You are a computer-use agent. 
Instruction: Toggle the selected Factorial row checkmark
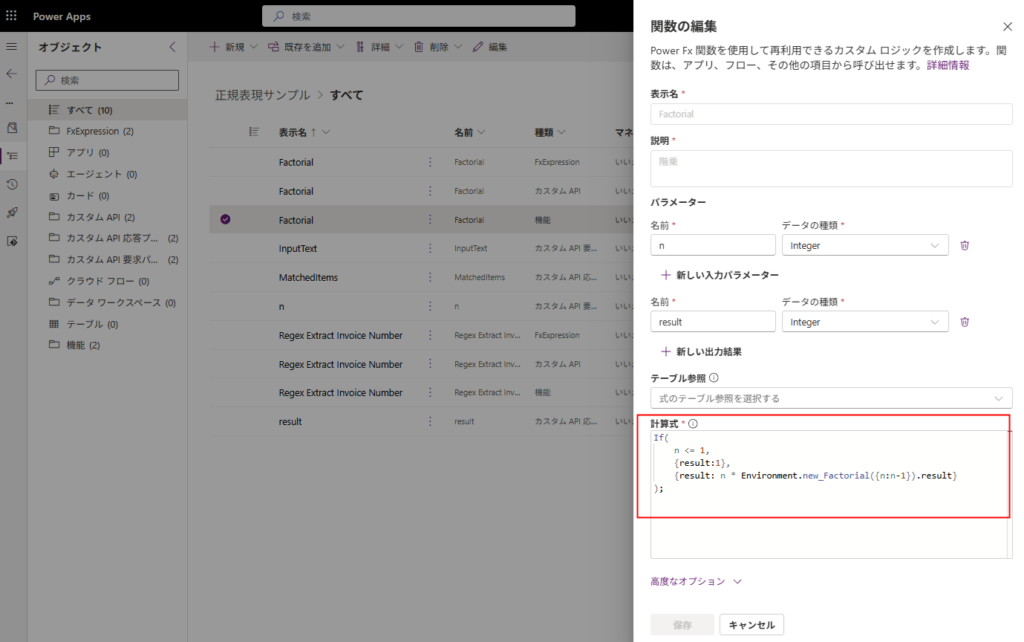point(225,220)
